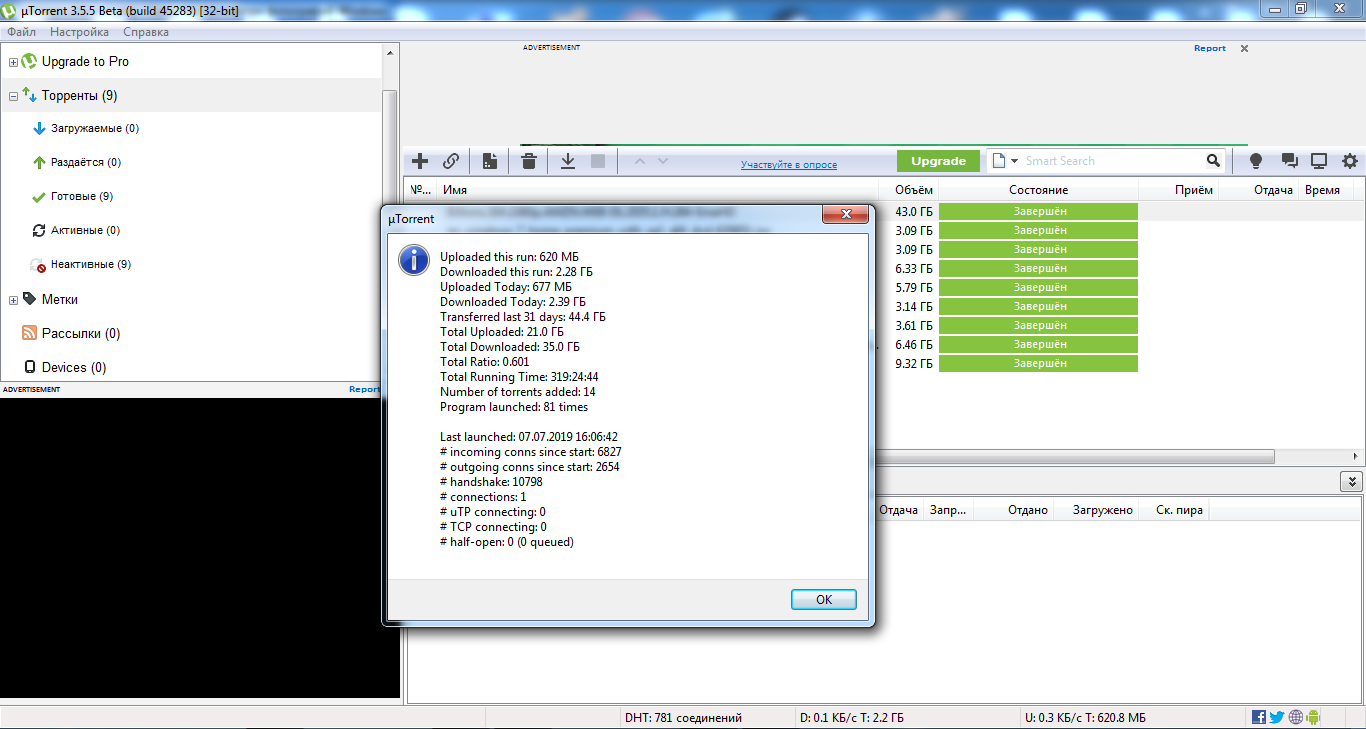Click the search magnifier icon
Viewport: 1366px width, 729px height.
pyautogui.click(x=1213, y=161)
